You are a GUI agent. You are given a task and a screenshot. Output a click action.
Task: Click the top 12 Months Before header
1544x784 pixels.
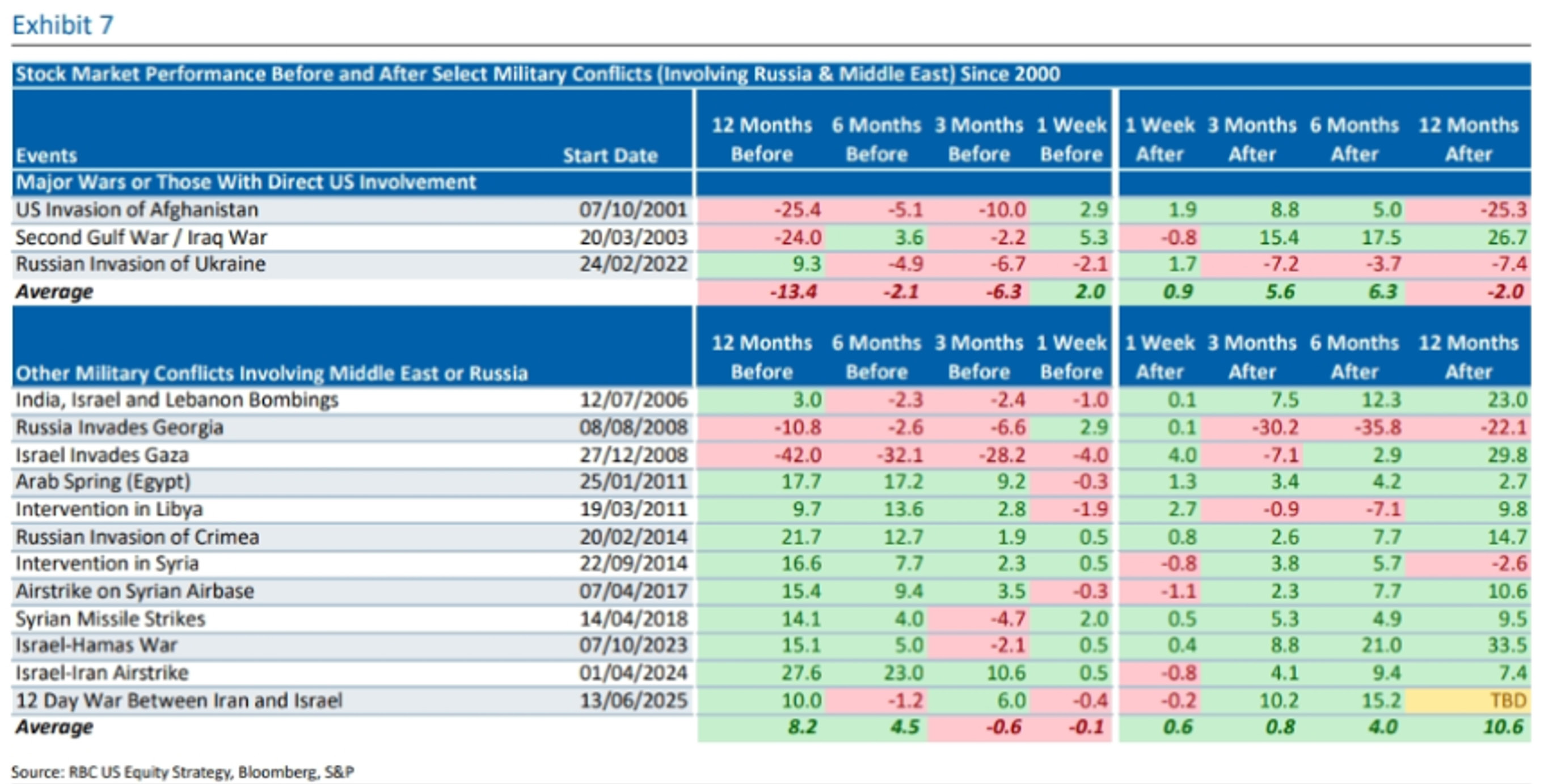click(x=761, y=139)
